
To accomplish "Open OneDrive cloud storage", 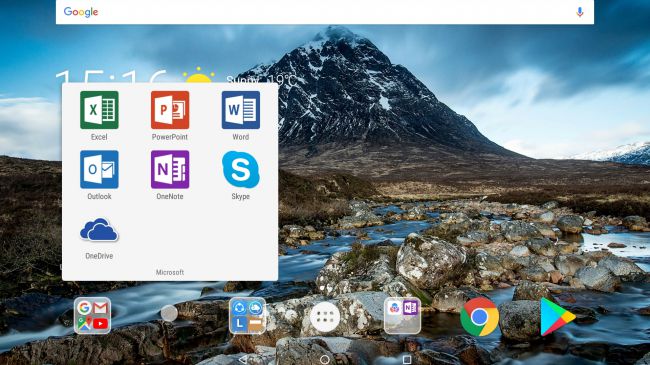I will click(x=99, y=230).
